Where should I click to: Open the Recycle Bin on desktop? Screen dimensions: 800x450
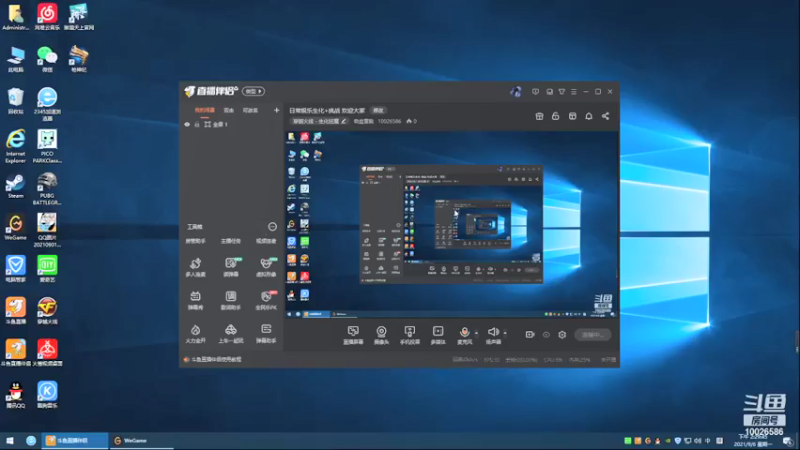(x=15, y=101)
